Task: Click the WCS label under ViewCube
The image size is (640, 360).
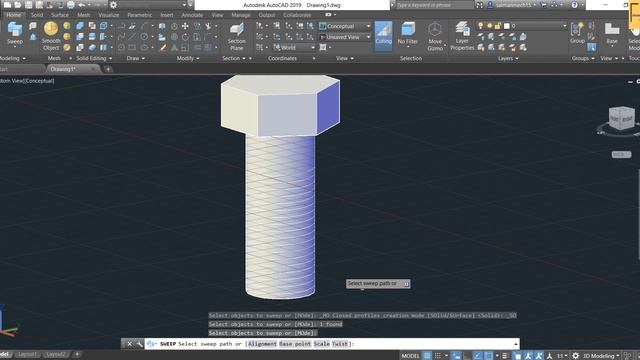Action: tap(621, 154)
